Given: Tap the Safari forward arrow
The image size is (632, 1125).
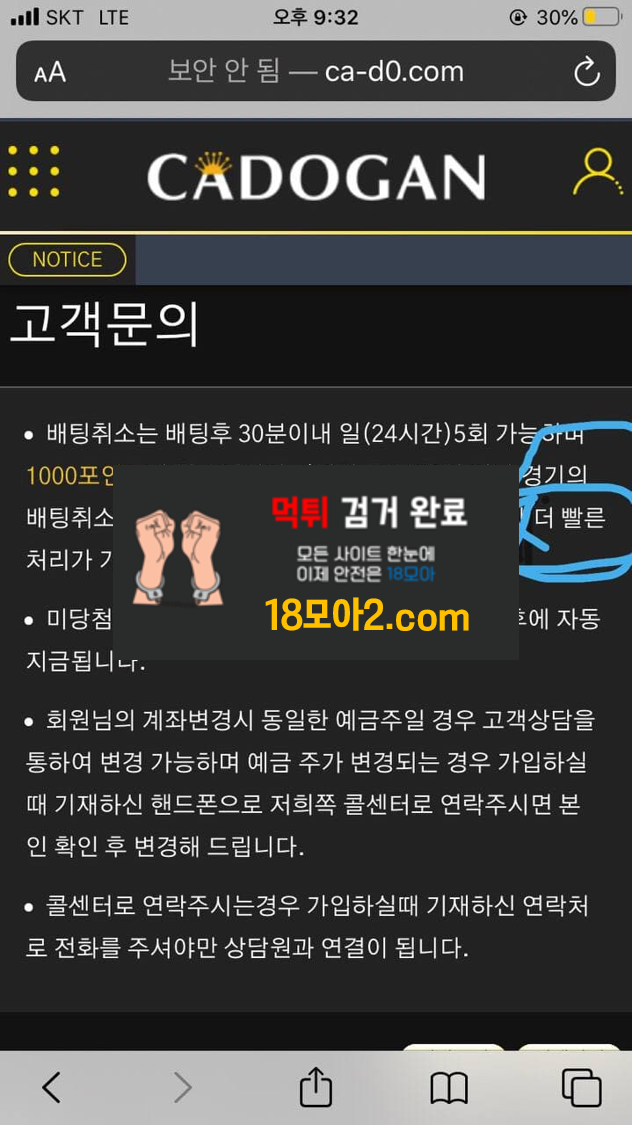Looking at the screenshot, I should (183, 1088).
